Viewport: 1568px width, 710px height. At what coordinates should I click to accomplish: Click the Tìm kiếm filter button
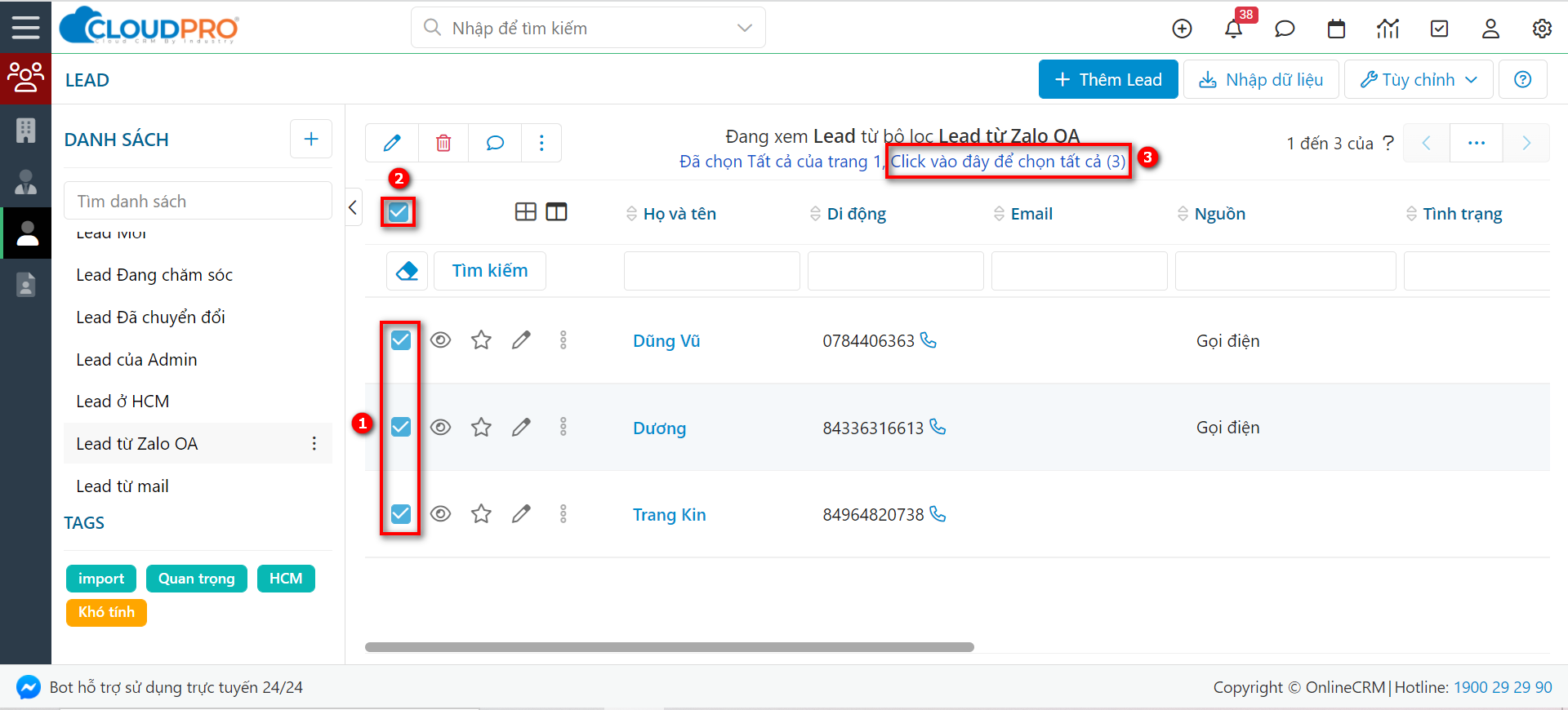pos(490,270)
